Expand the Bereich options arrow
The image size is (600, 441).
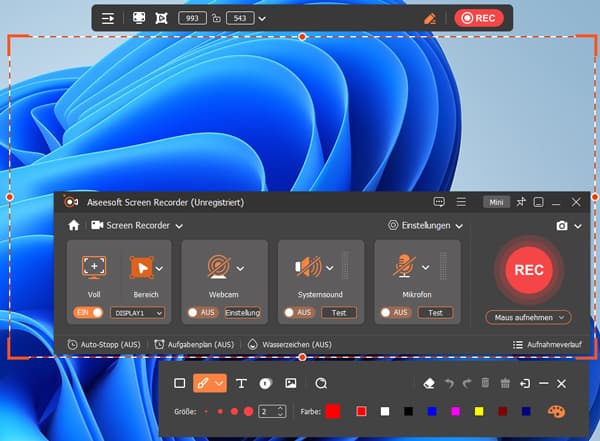[x=160, y=268]
